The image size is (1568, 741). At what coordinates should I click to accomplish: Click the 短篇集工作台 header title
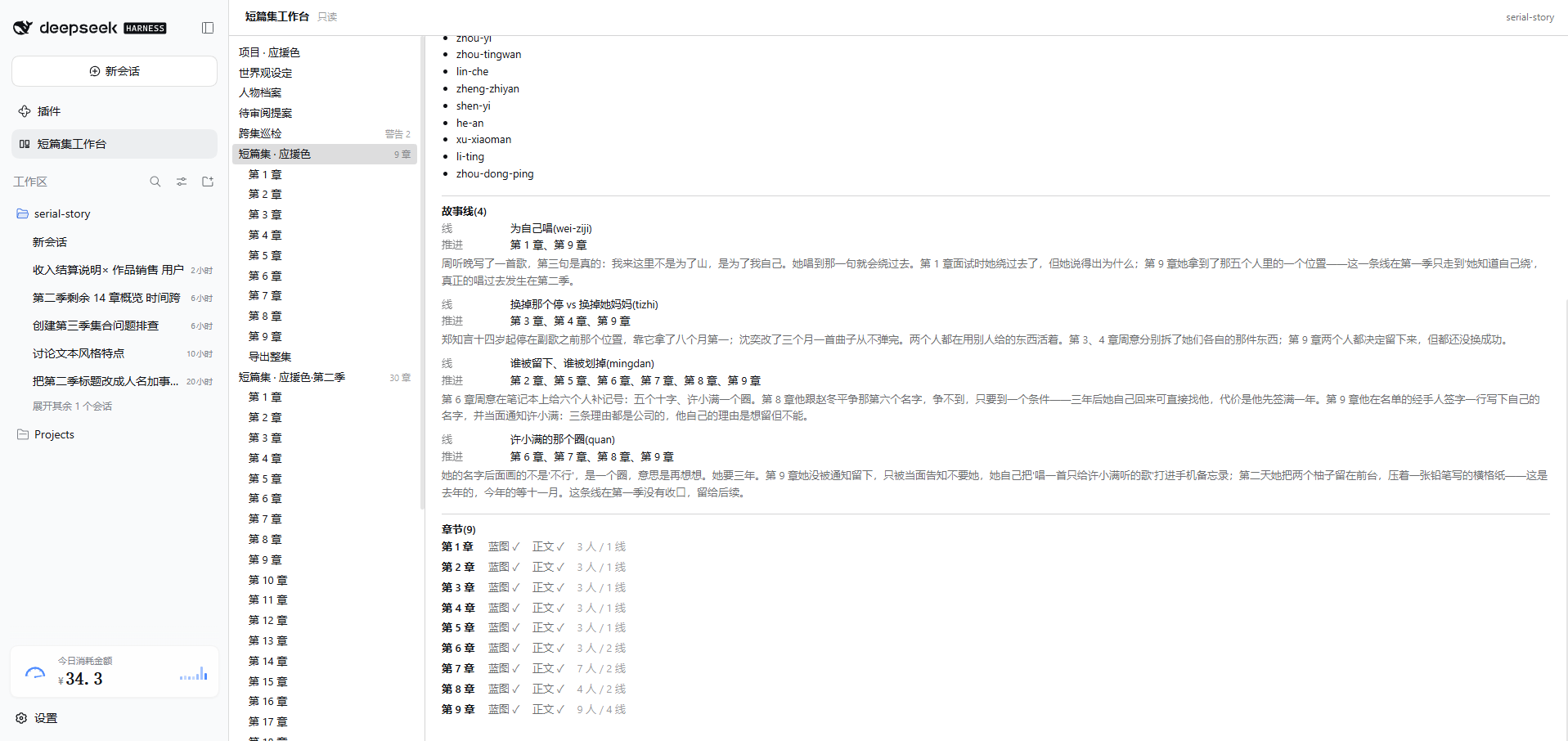[277, 16]
